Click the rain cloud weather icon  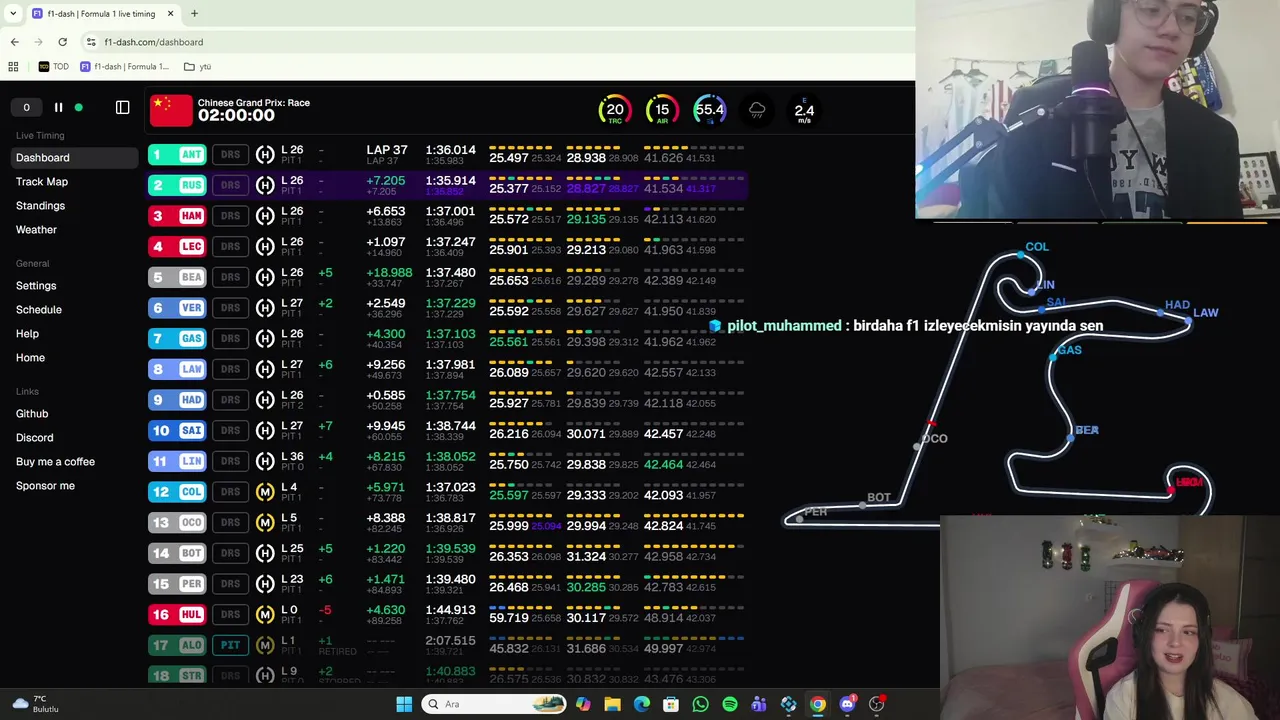[x=757, y=110]
